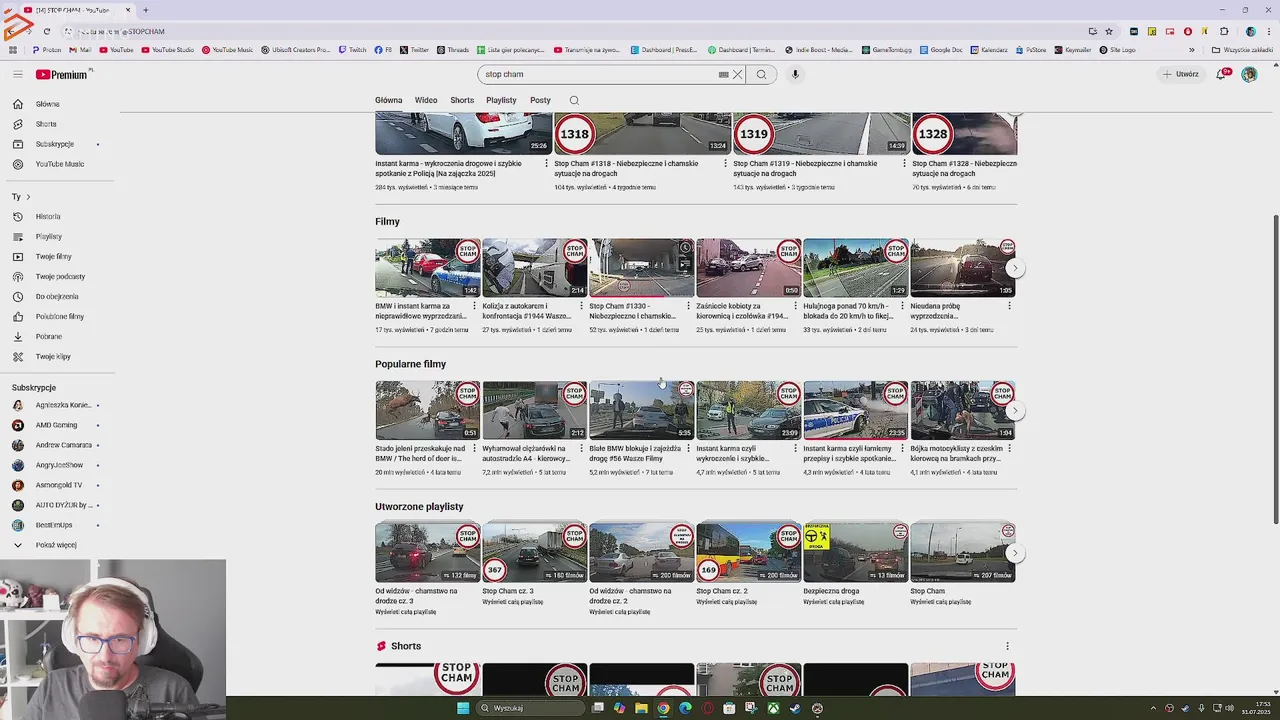Expand subscriptions with 'Pokaż więcej'
1280x720 pixels.
tap(57, 545)
